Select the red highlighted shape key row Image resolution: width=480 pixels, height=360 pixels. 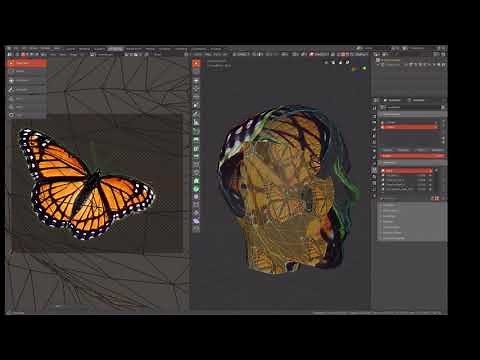407,171
